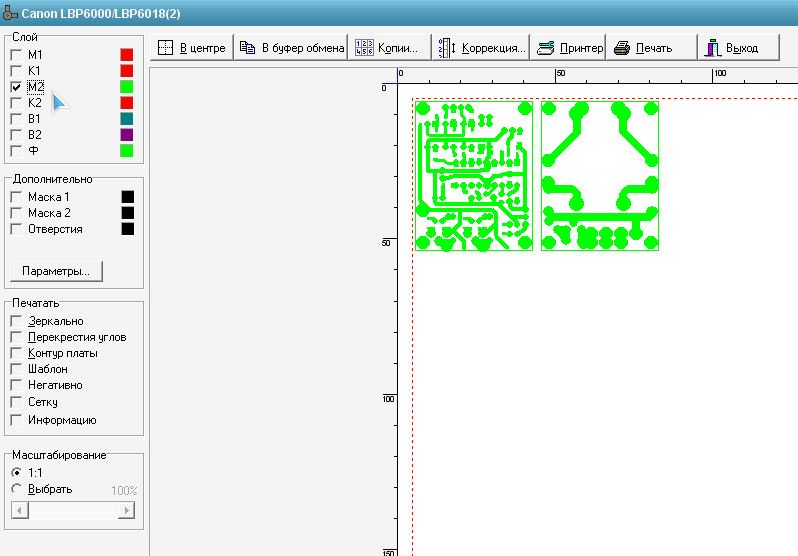Click the black color swatch for 'Маска 1'

127,198
